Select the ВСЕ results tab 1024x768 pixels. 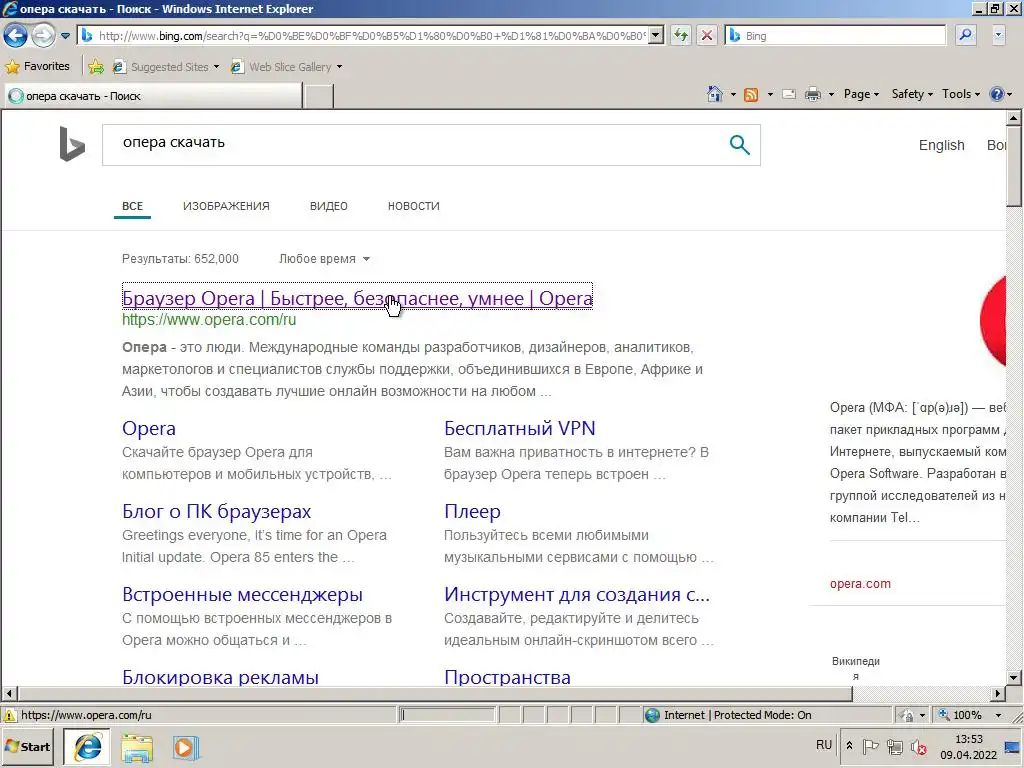click(132, 206)
